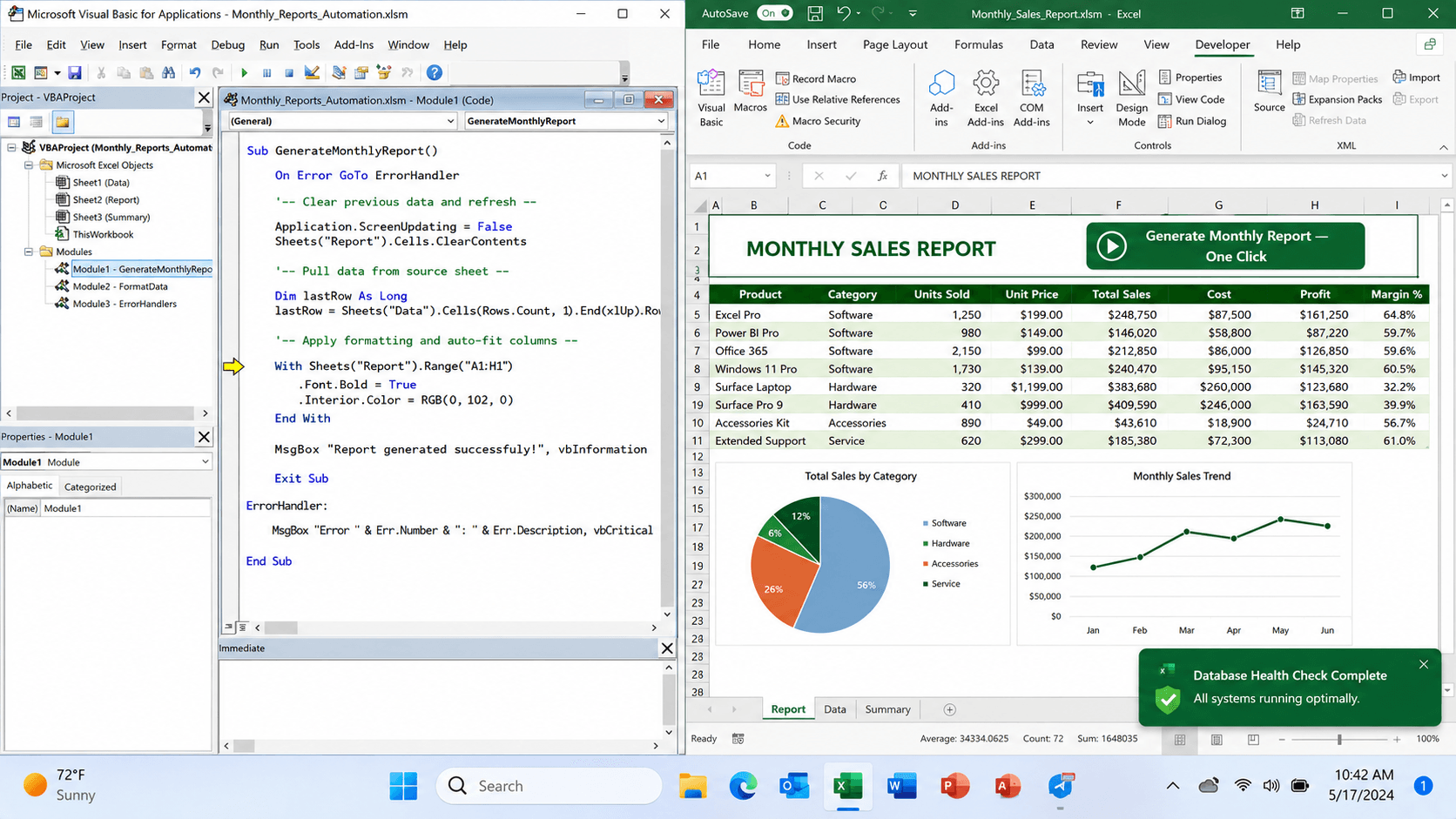Open the Module1 object dropdown in Properties
The image size is (1456, 819).
click(205, 462)
